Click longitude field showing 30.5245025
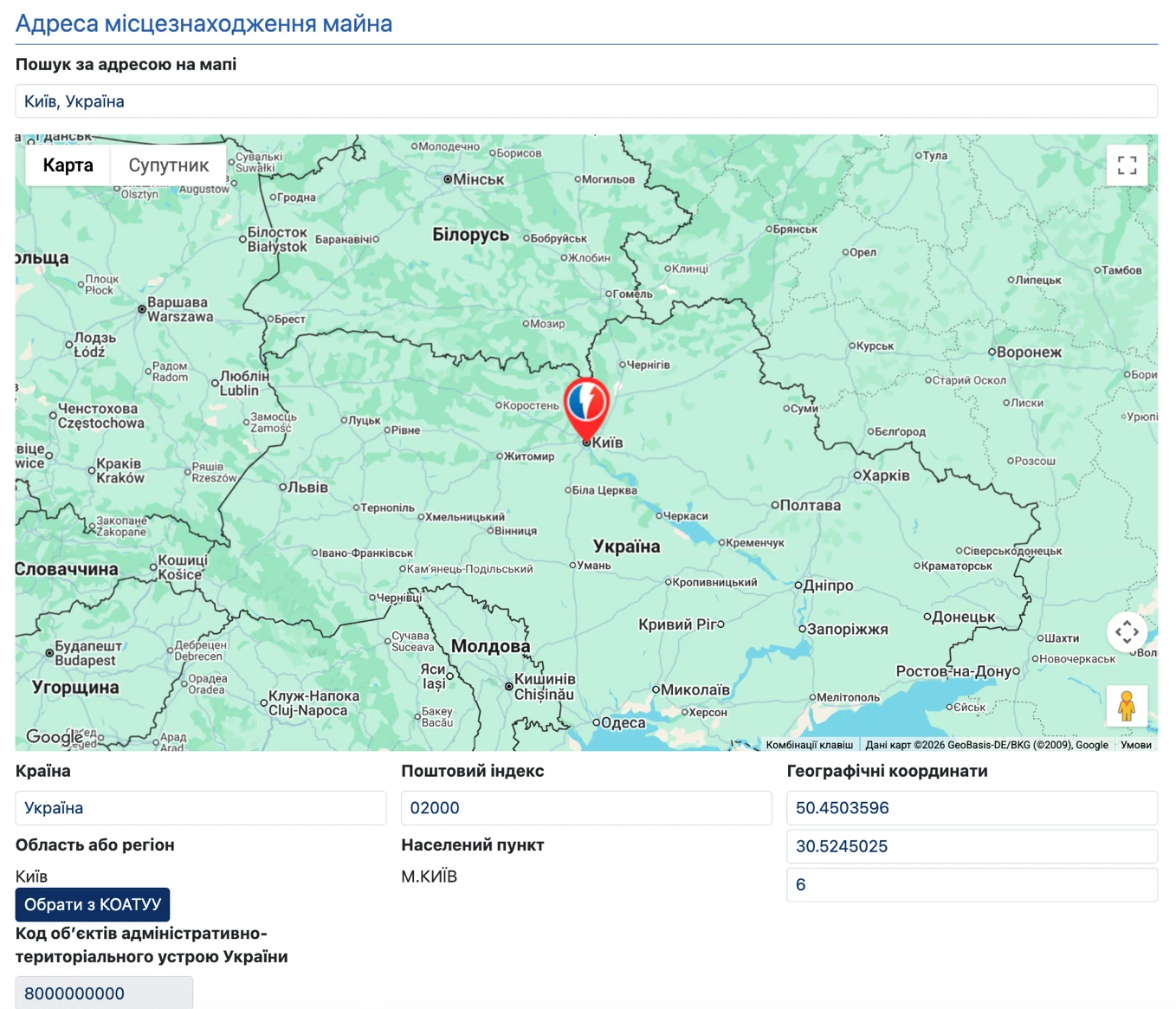1176x1009 pixels. (972, 846)
